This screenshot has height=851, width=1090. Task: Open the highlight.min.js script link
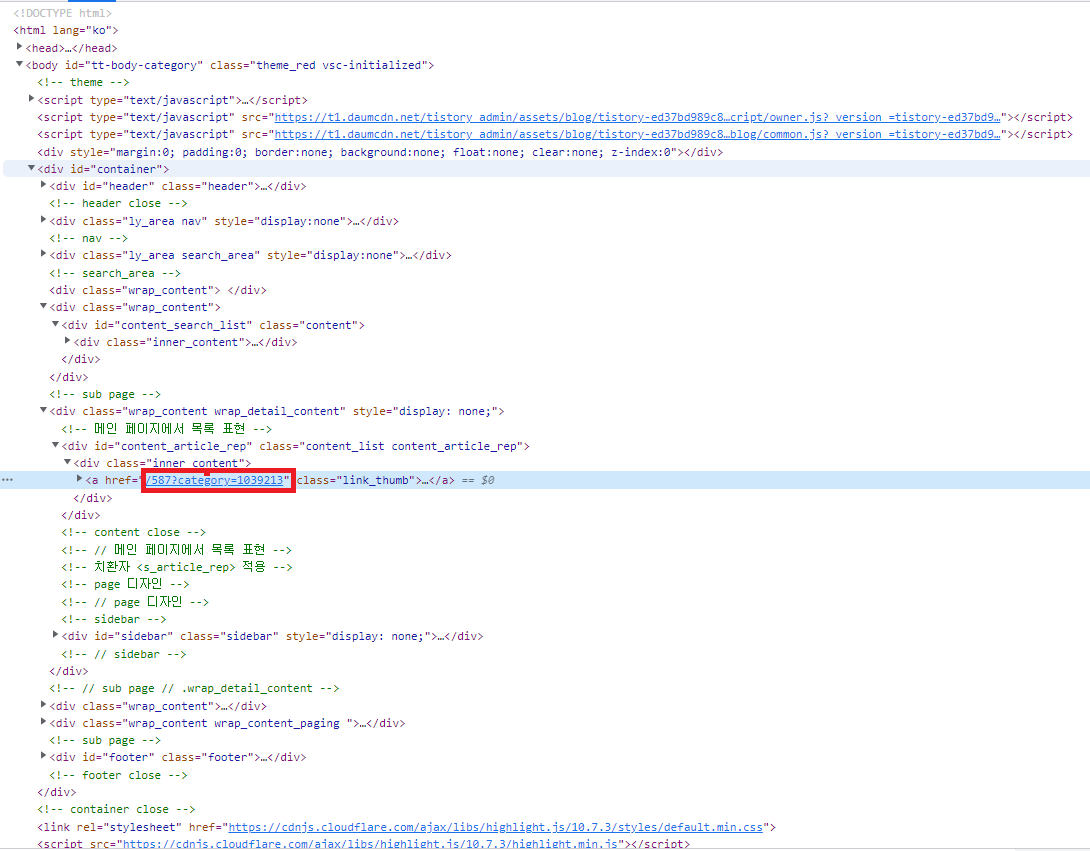370,844
